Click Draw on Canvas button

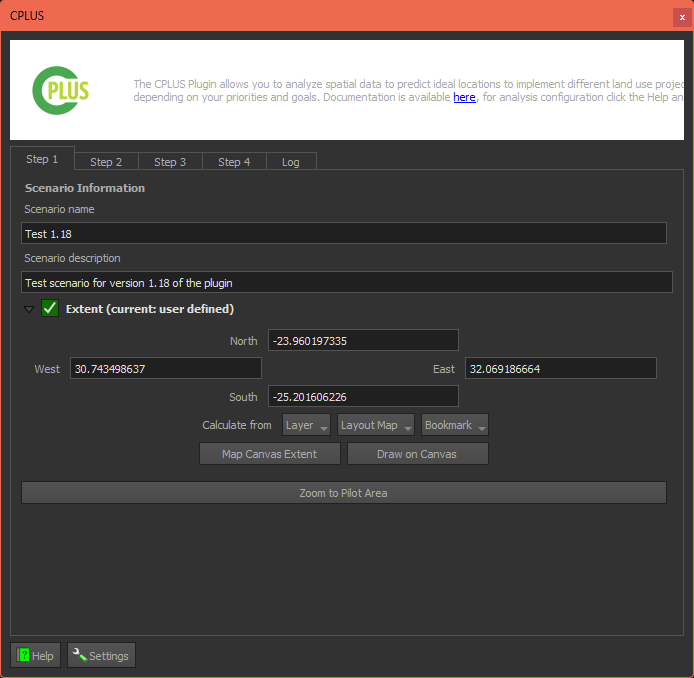(x=417, y=454)
